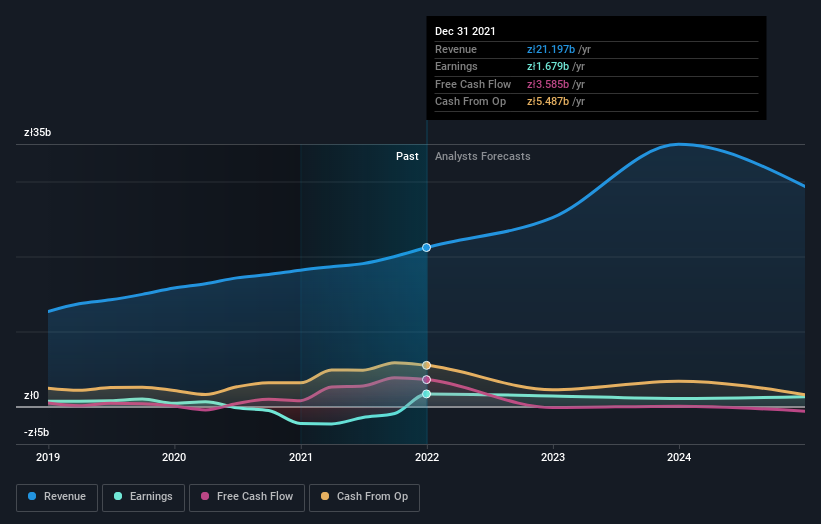Click the Analysts Forecasts label
The width and height of the screenshot is (821, 524).
(483, 157)
